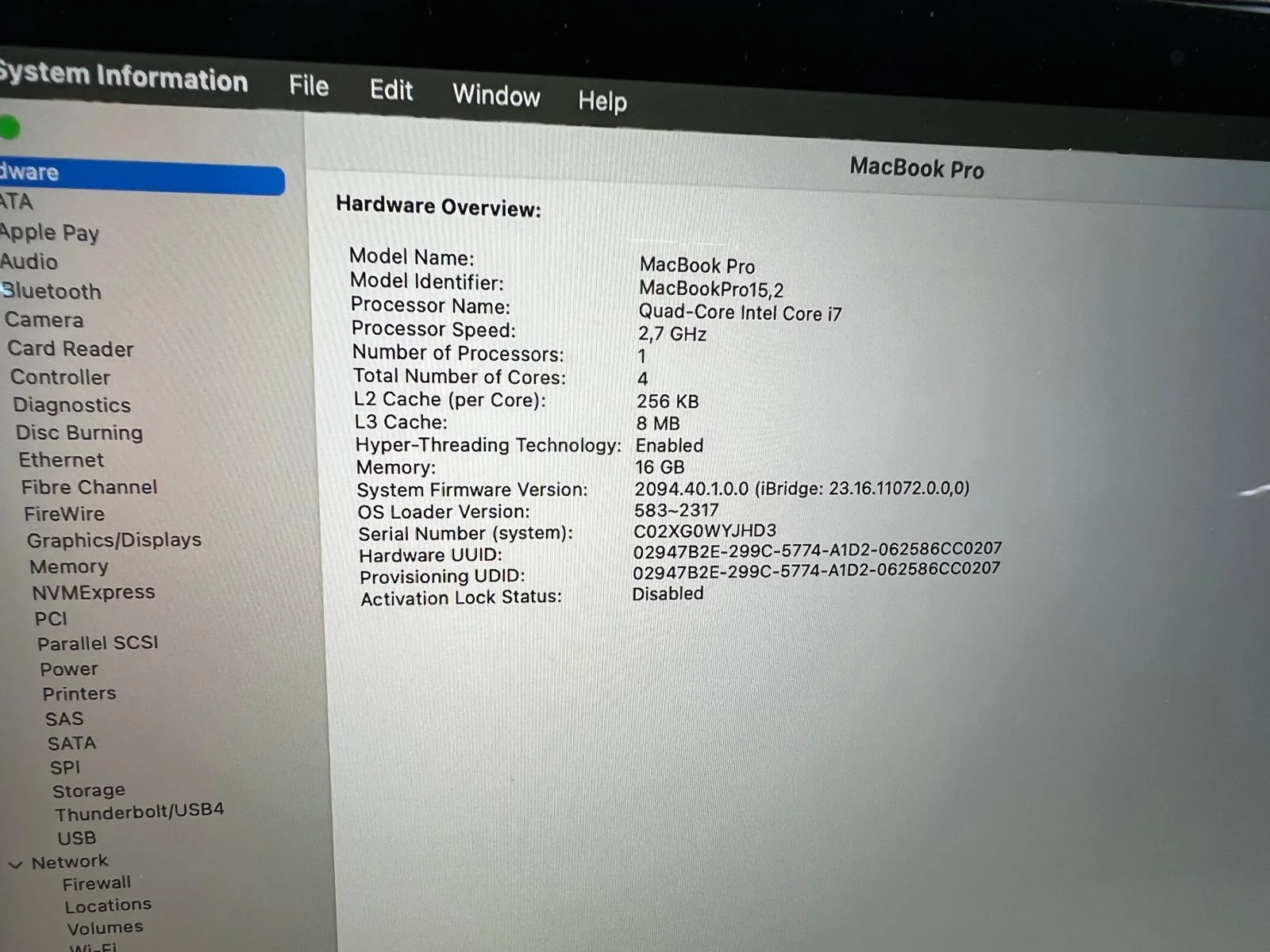The width and height of the screenshot is (1270, 952).
Task: Select Bluetooth in the sidebar
Action: pos(52,291)
